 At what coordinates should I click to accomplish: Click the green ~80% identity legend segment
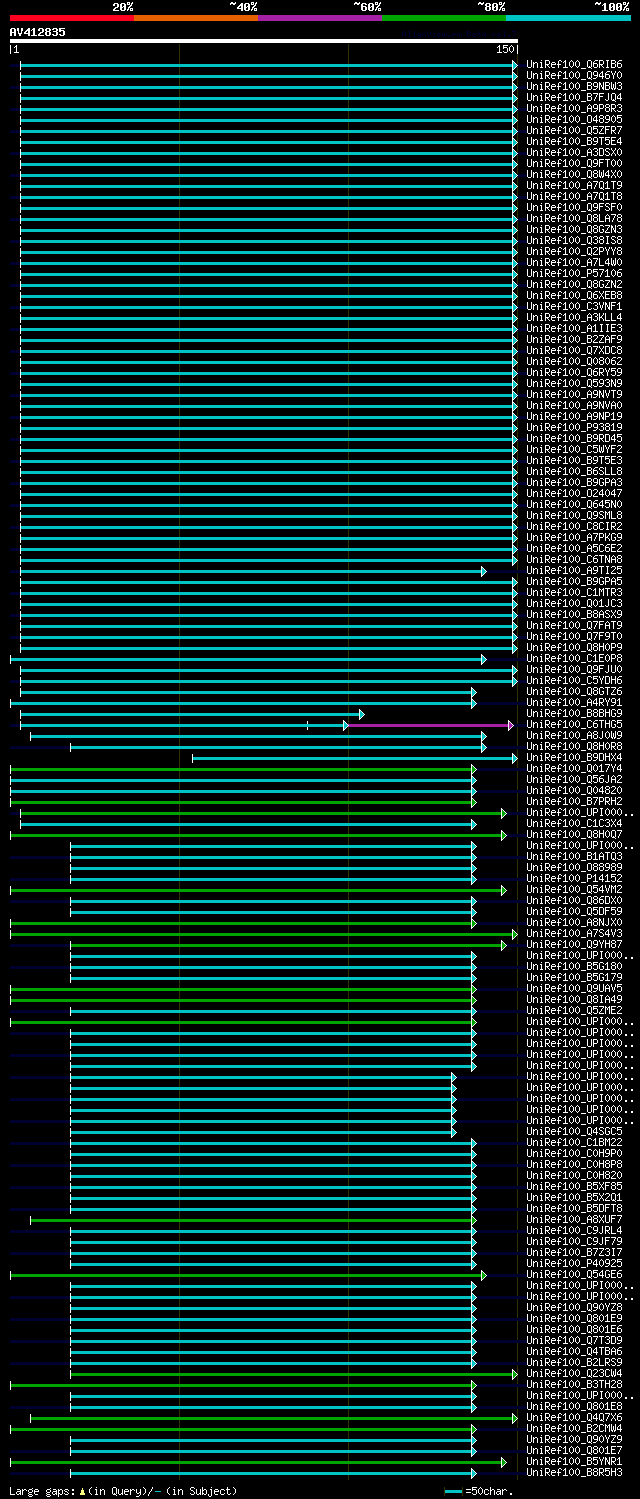pos(443,18)
